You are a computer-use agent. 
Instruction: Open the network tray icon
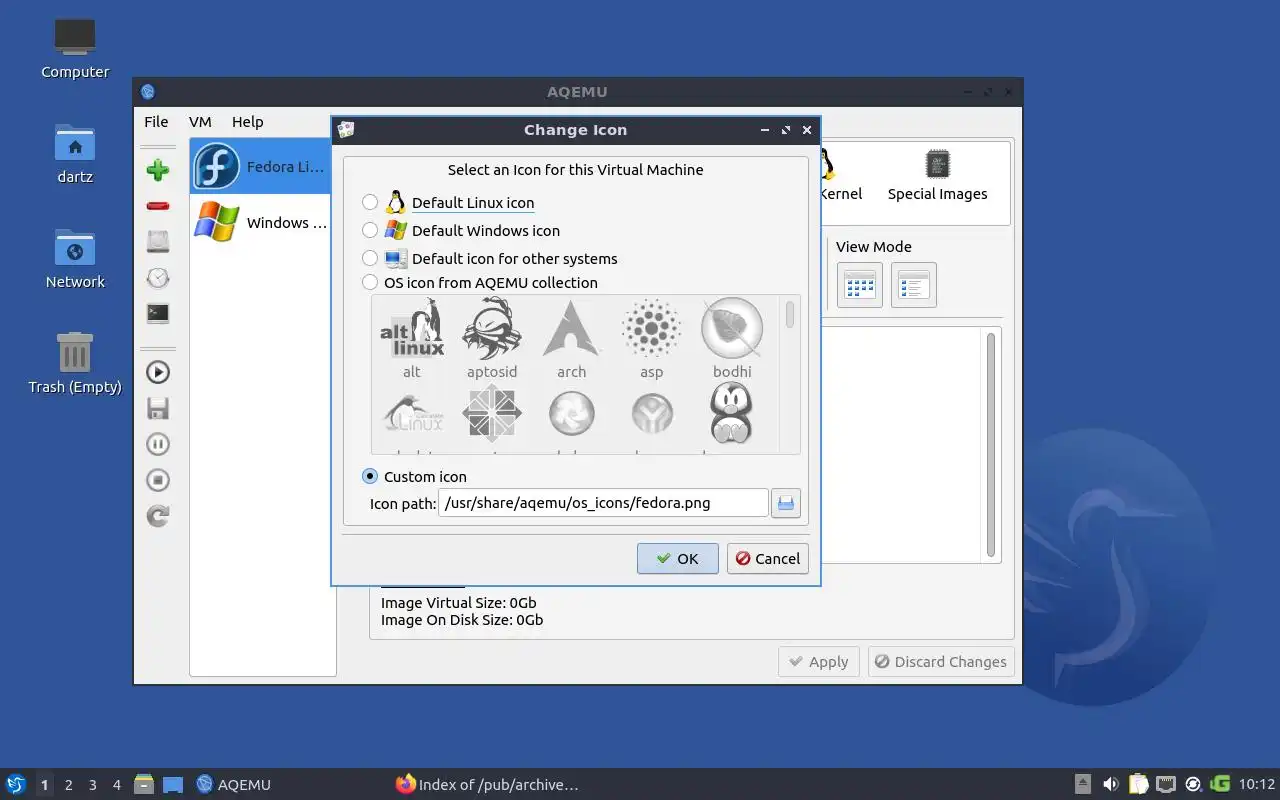(1166, 784)
